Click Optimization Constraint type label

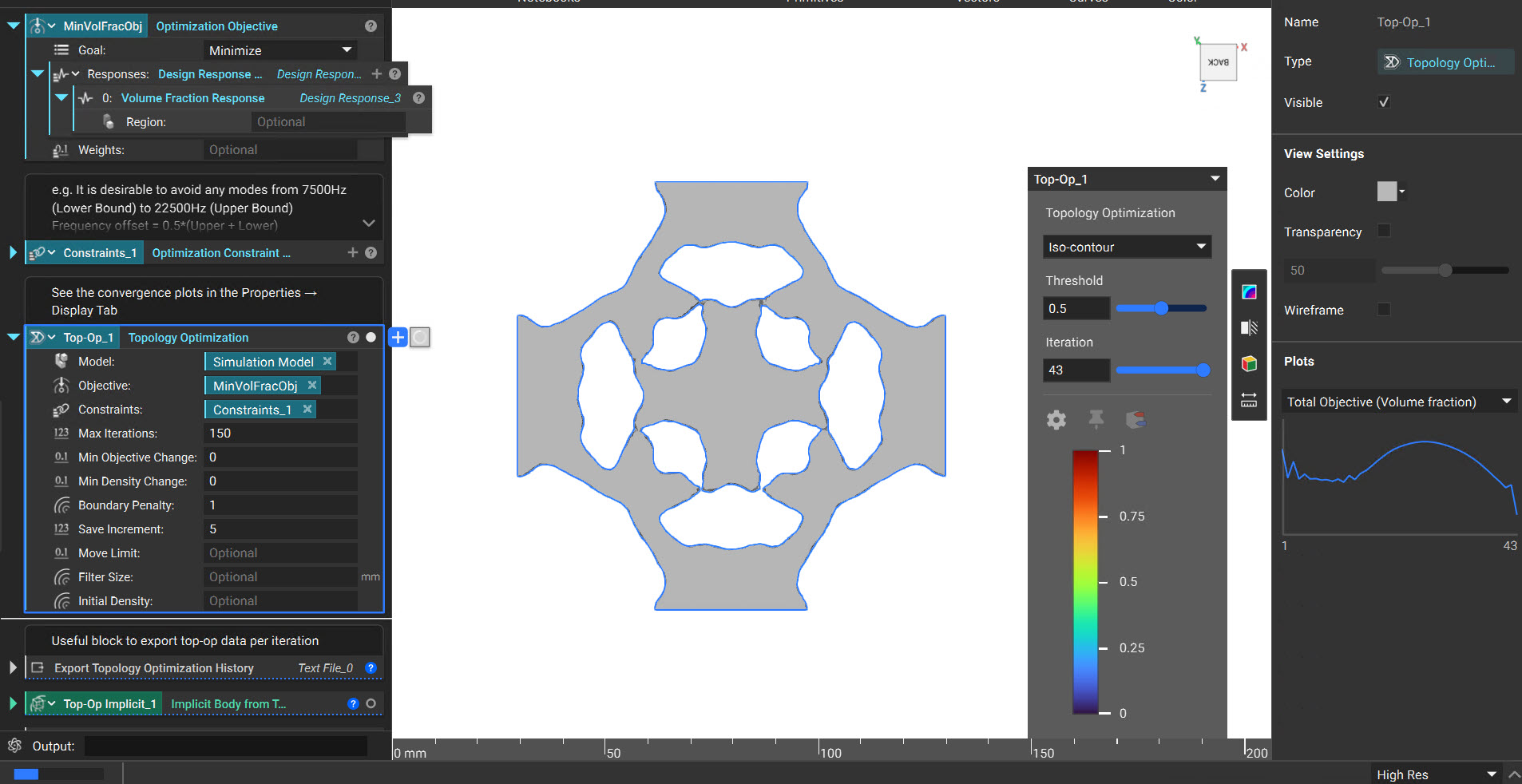(x=221, y=252)
